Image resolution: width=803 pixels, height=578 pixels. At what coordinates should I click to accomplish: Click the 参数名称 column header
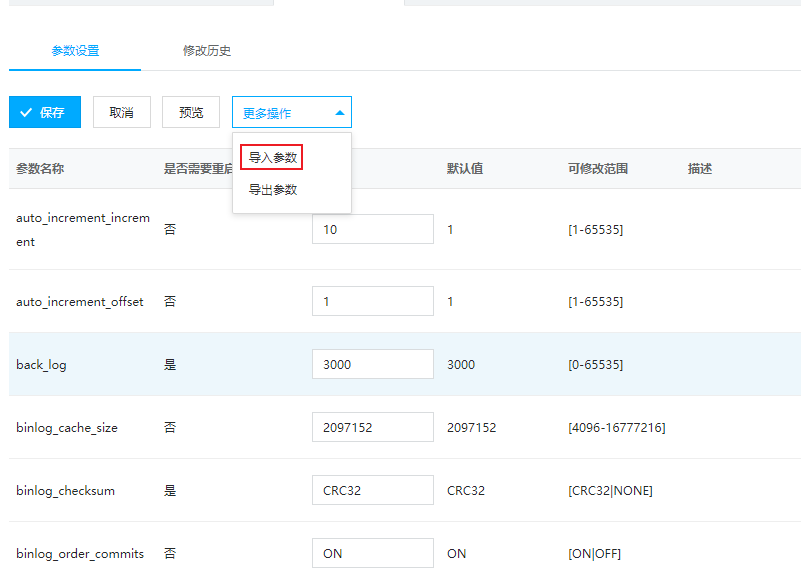tap(40, 169)
